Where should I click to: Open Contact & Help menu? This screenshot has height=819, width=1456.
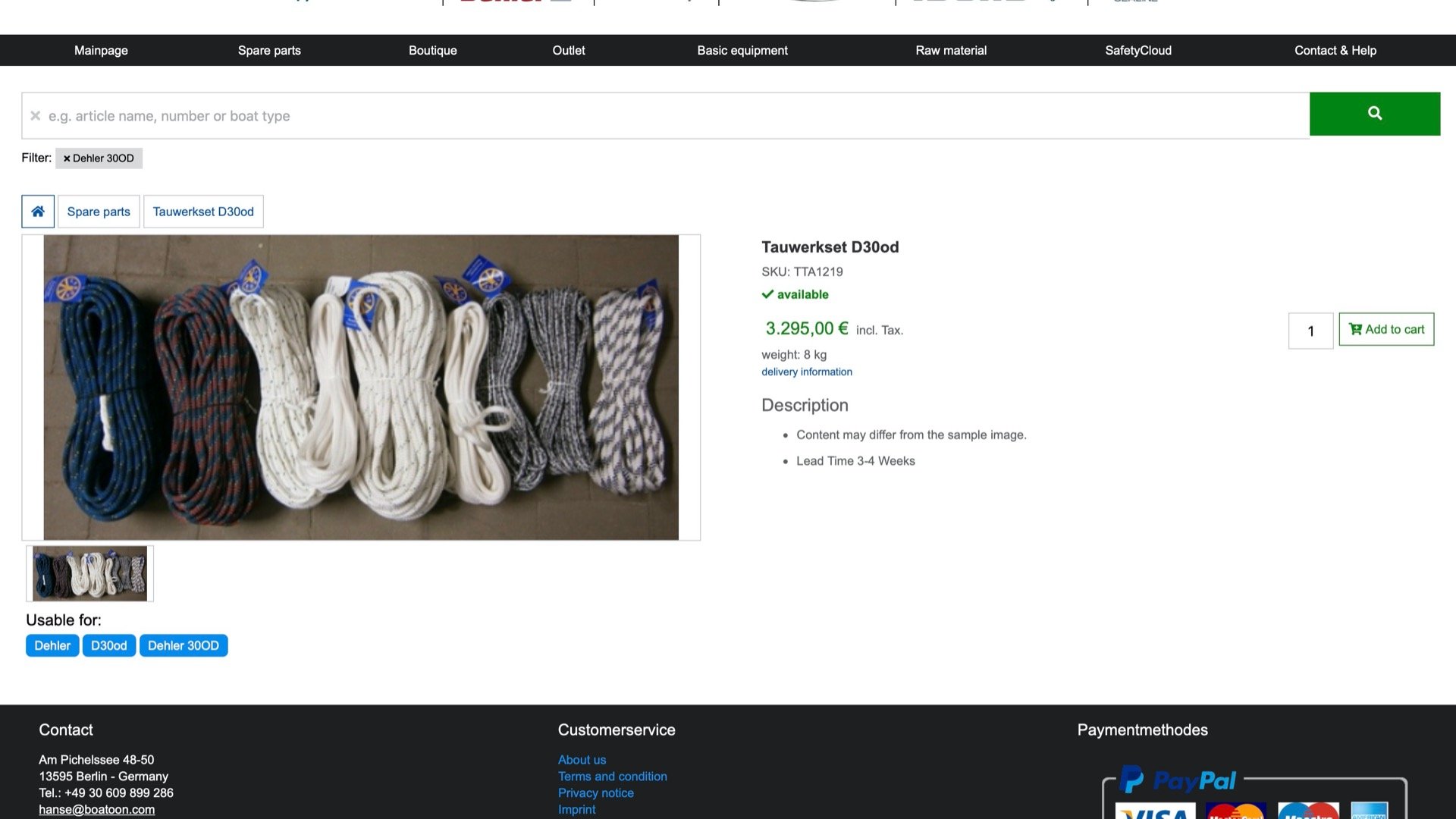(x=1335, y=50)
